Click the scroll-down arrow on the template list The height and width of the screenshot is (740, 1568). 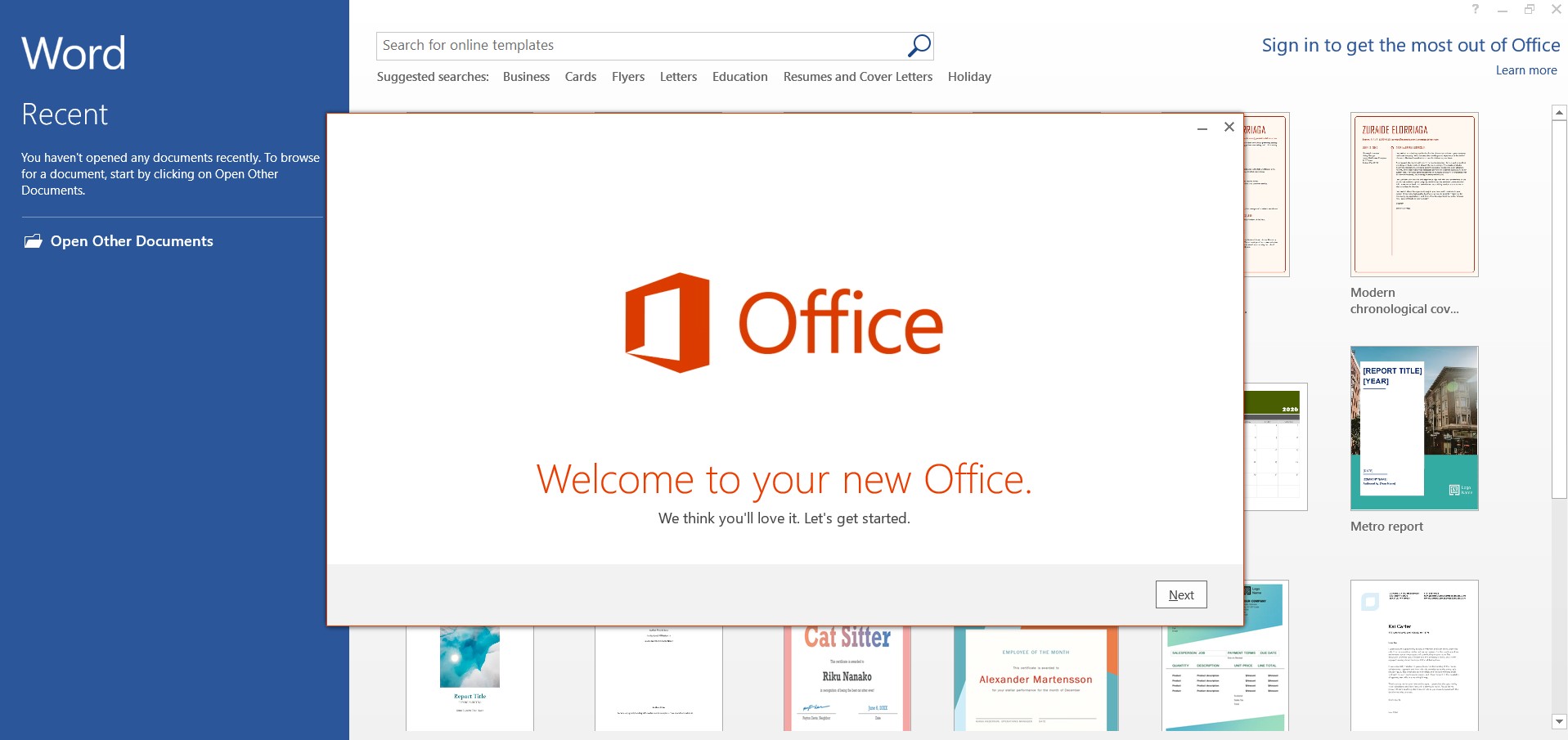1557,720
